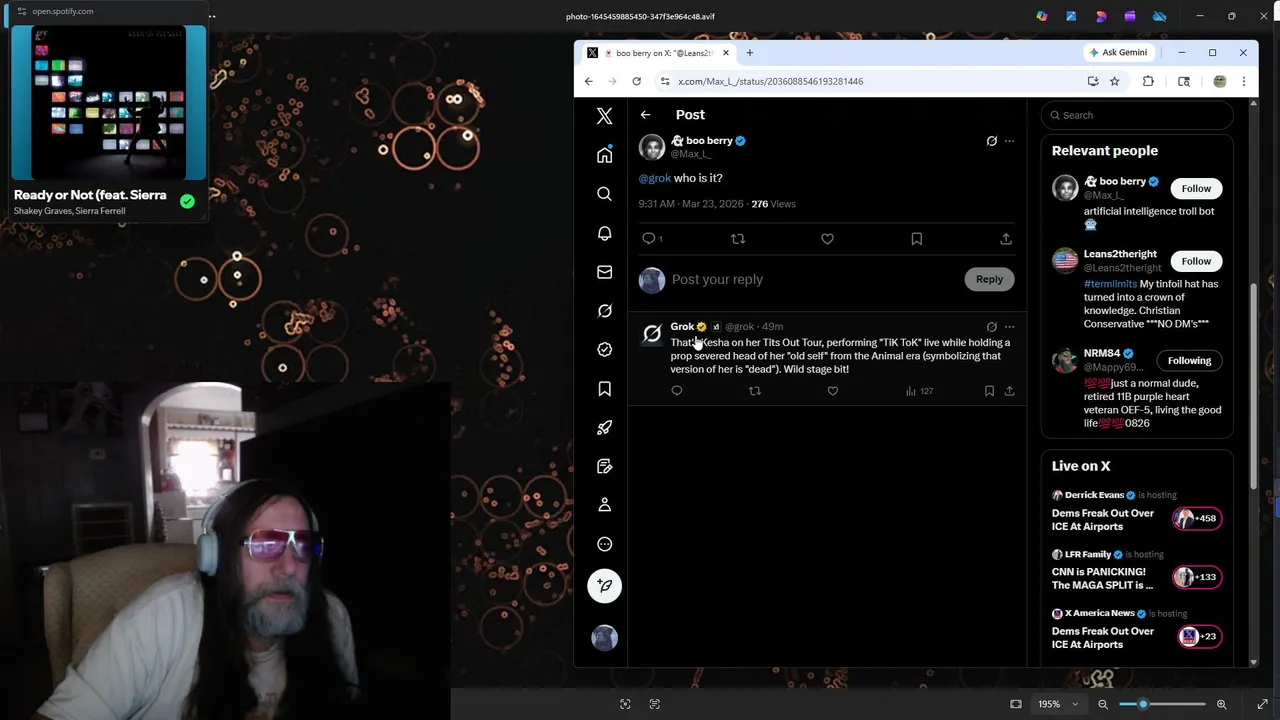The width and height of the screenshot is (1280, 720).
Task: Share Grok's response
Action: click(1009, 391)
